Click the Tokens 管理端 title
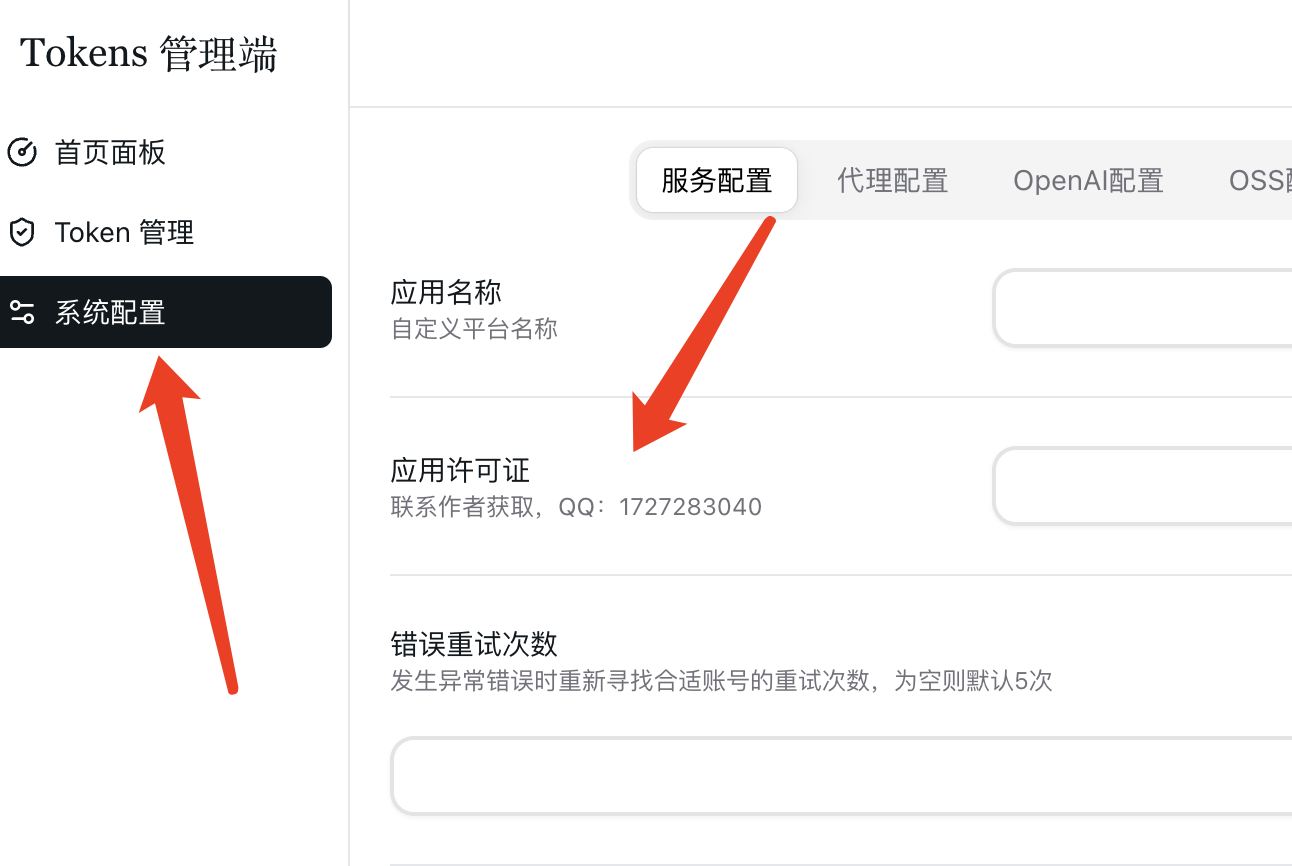This screenshot has height=866, width=1292. point(148,54)
